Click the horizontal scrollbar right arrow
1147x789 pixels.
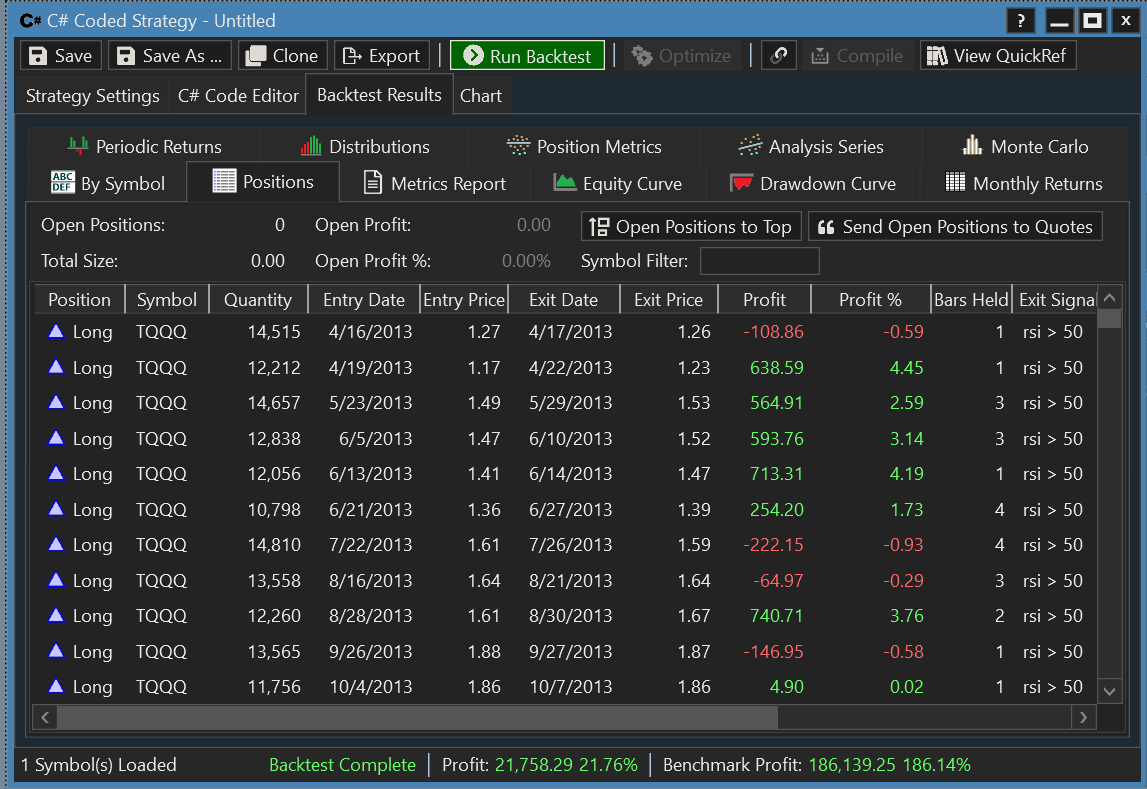point(1083,717)
